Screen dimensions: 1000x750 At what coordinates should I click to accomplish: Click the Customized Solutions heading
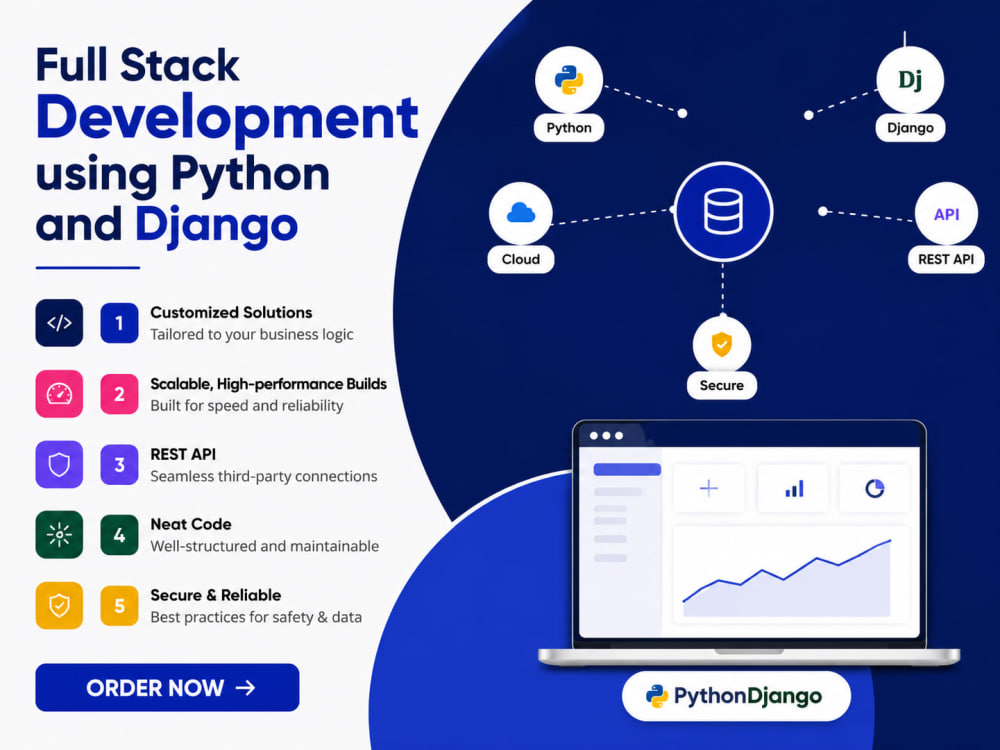[231, 312]
